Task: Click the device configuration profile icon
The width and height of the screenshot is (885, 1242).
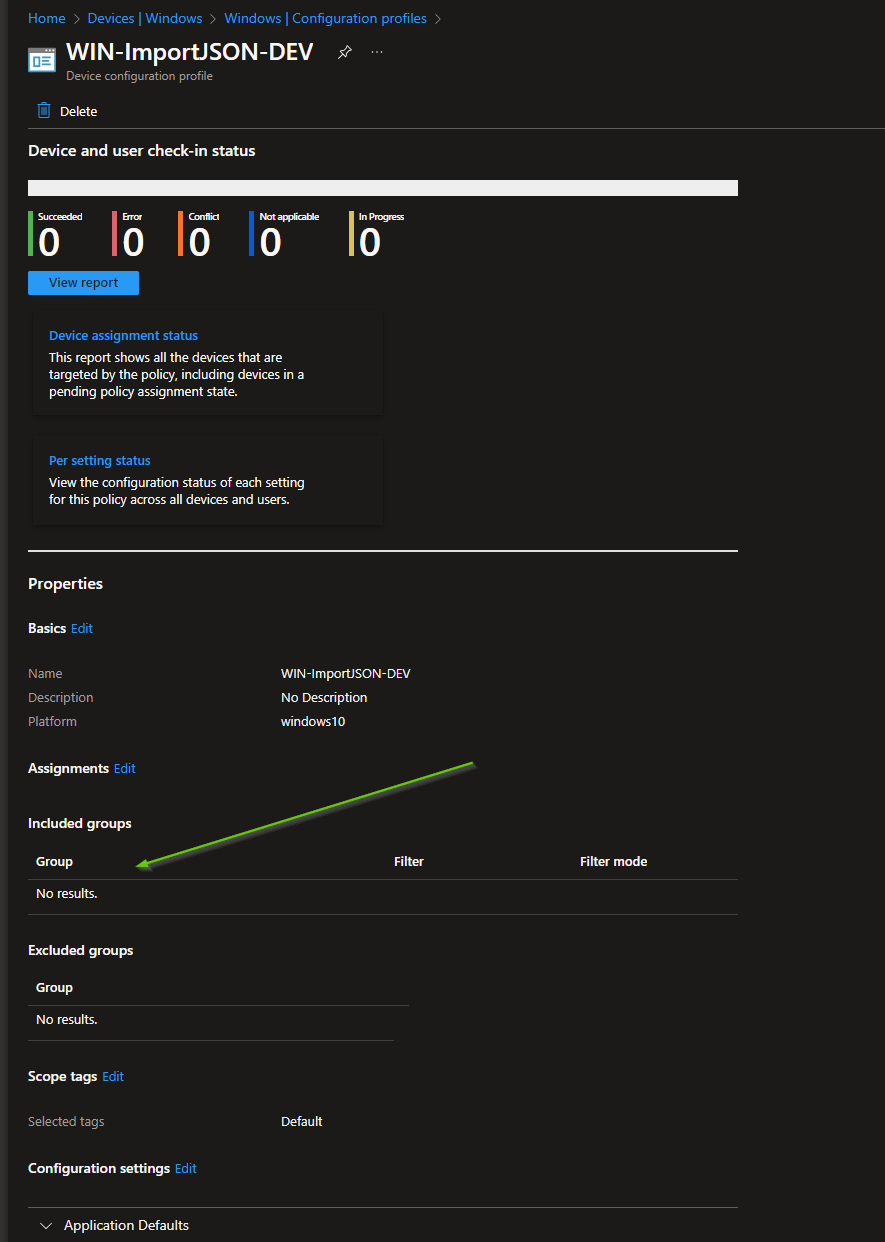Action: click(42, 59)
